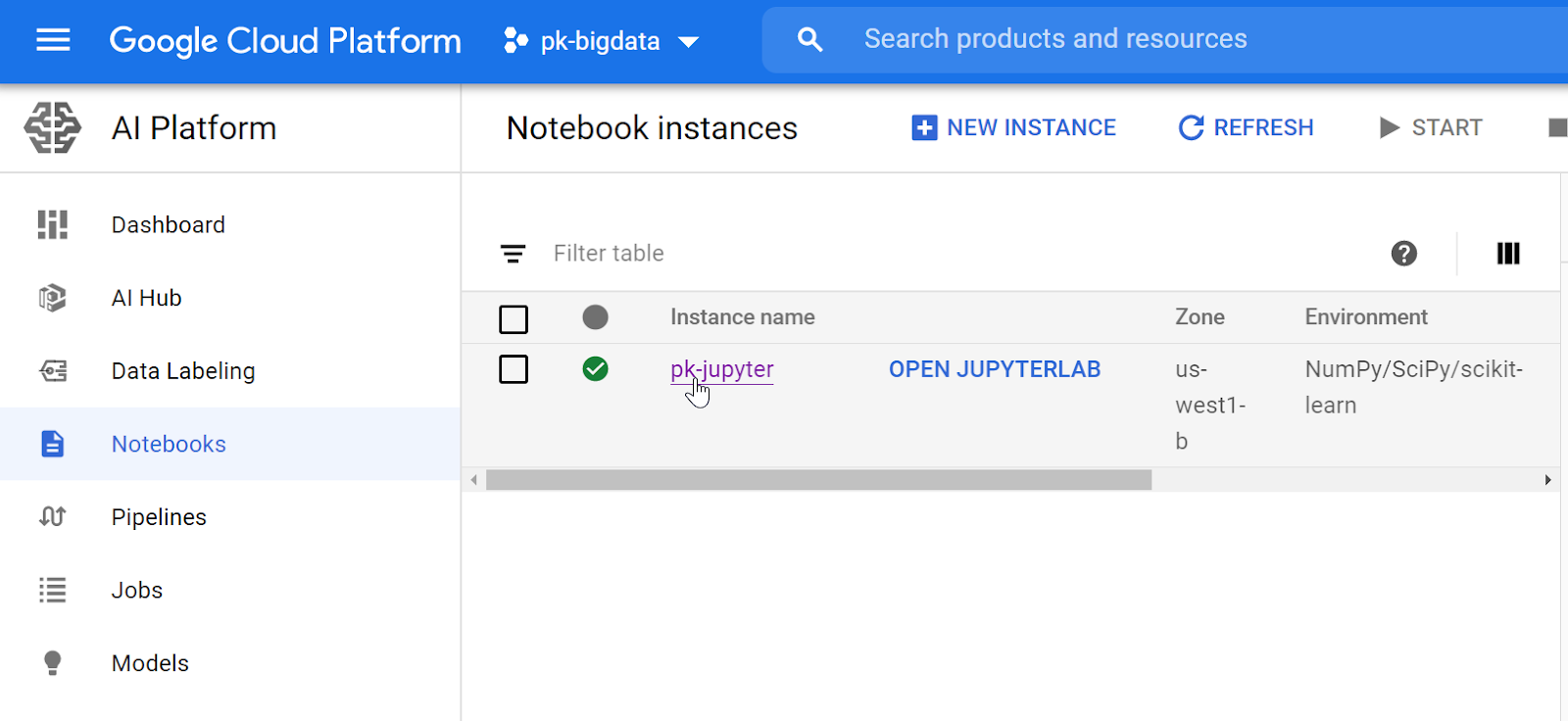Click the grey status column header icon

pyautogui.click(x=595, y=317)
